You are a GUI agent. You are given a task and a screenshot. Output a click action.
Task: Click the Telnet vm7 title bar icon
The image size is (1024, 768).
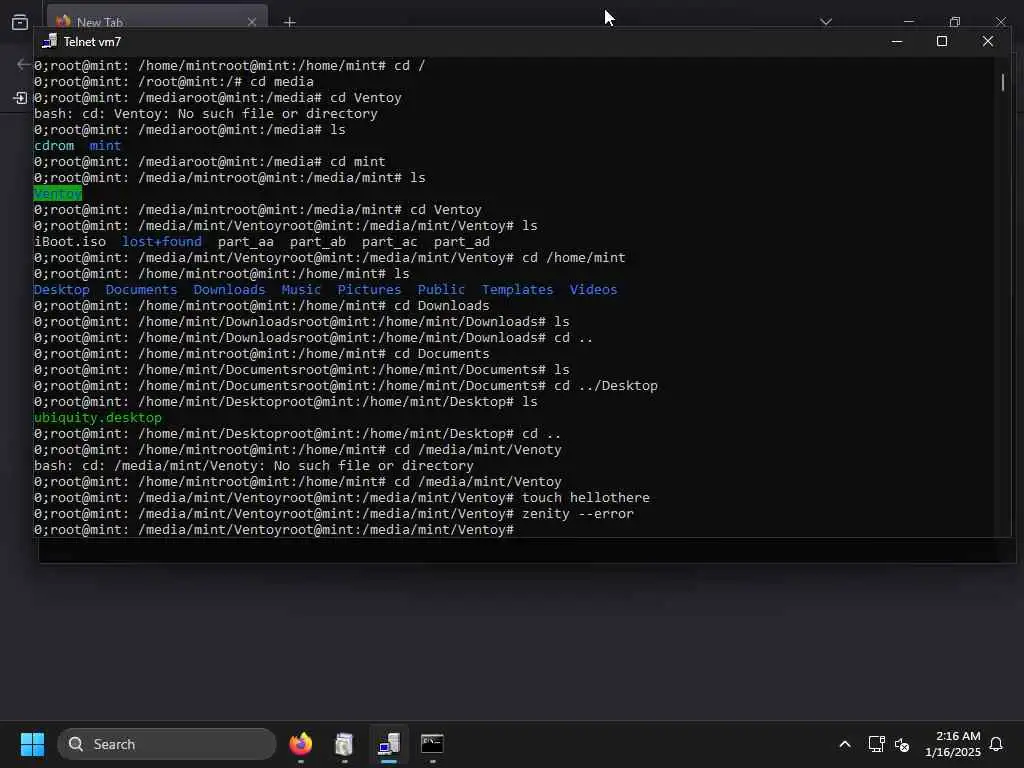(x=49, y=42)
